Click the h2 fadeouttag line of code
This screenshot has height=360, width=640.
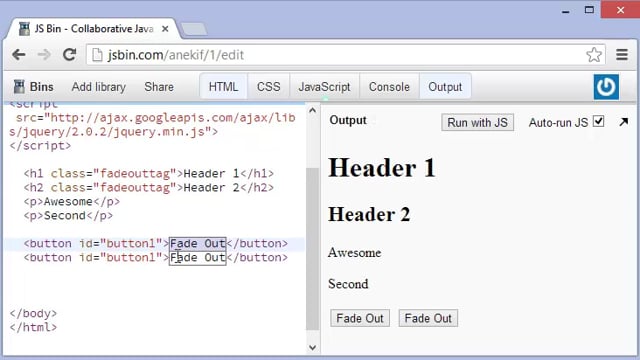click(149, 187)
